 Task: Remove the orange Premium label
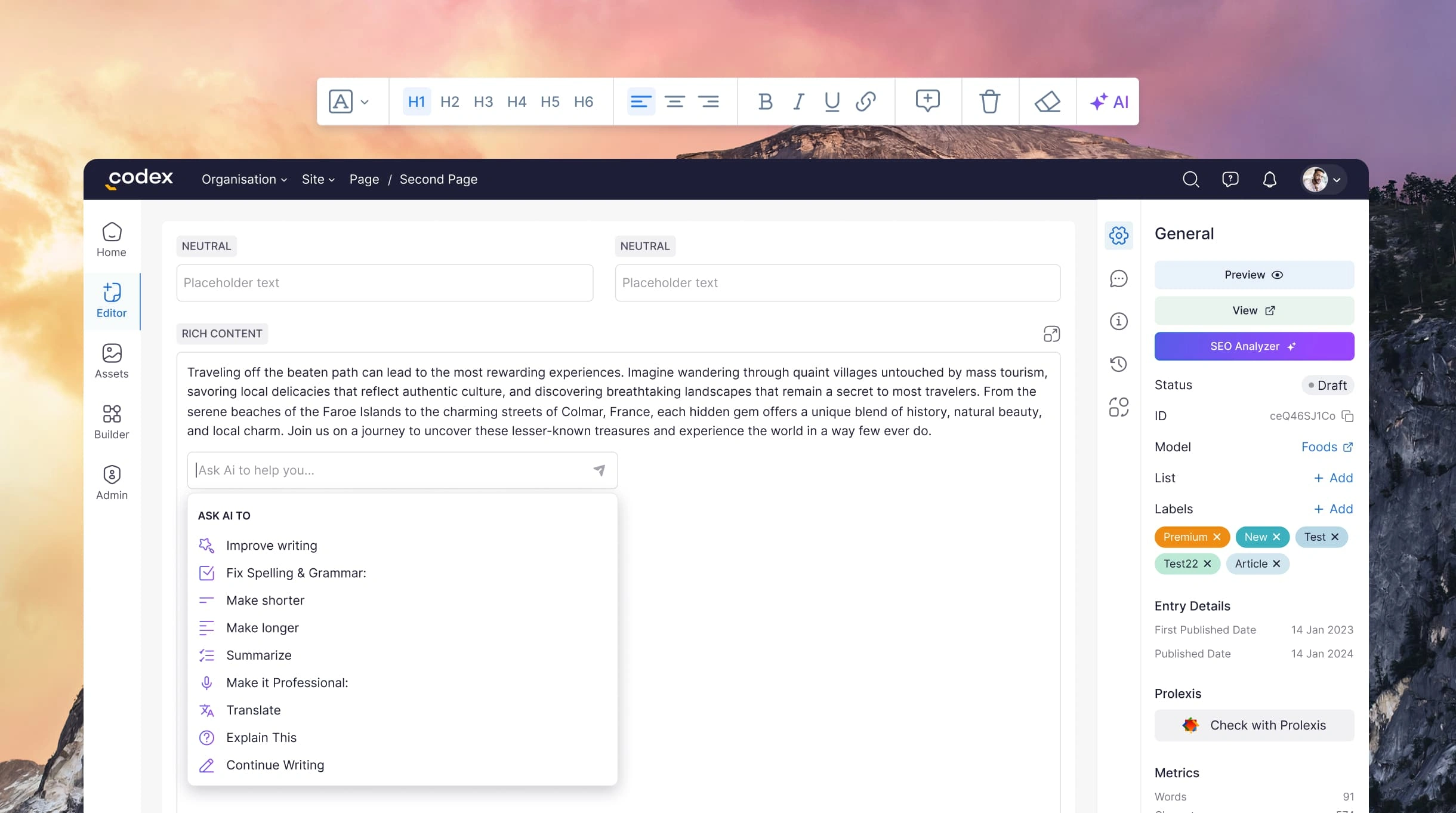coord(1217,537)
